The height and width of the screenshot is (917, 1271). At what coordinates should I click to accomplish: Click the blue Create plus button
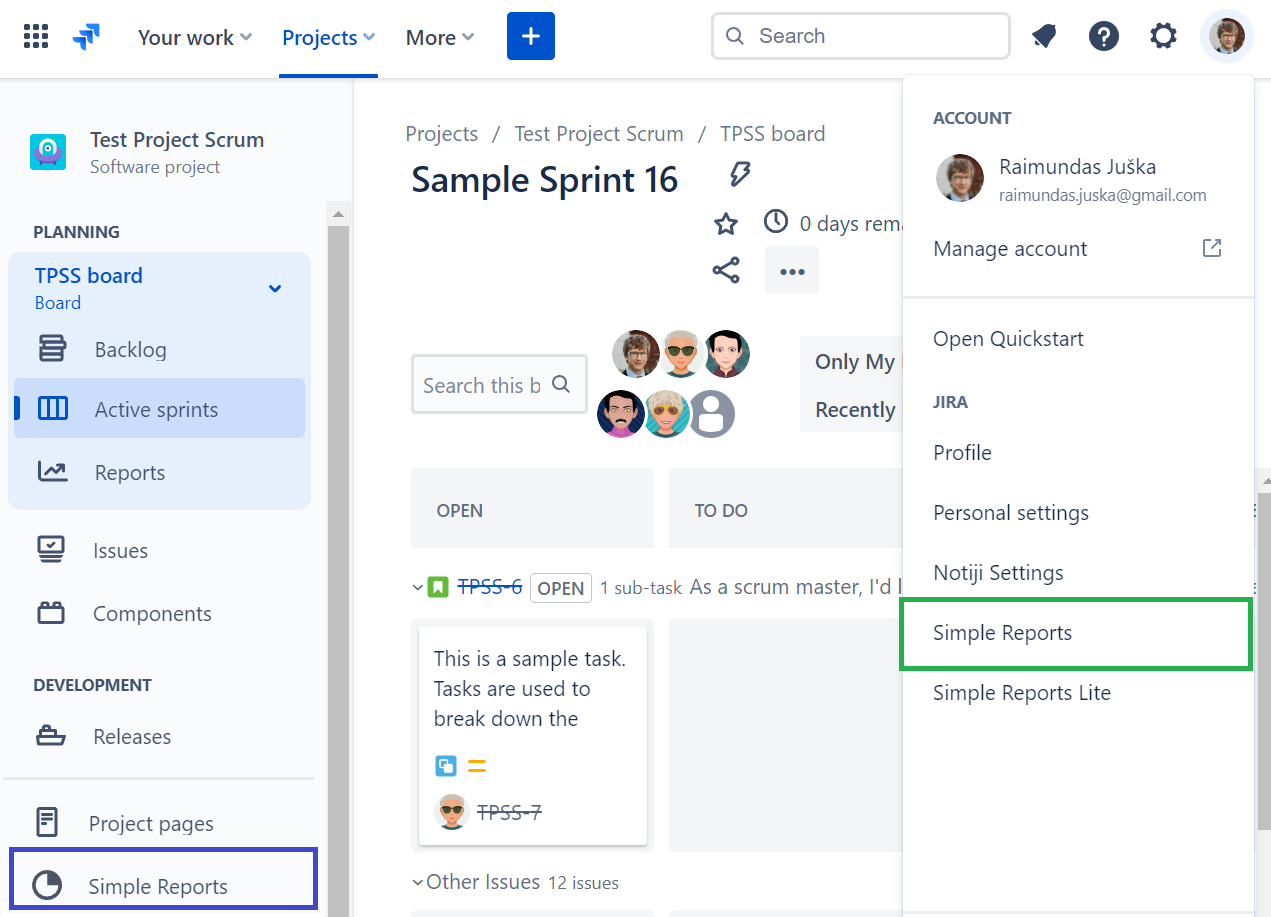click(530, 37)
